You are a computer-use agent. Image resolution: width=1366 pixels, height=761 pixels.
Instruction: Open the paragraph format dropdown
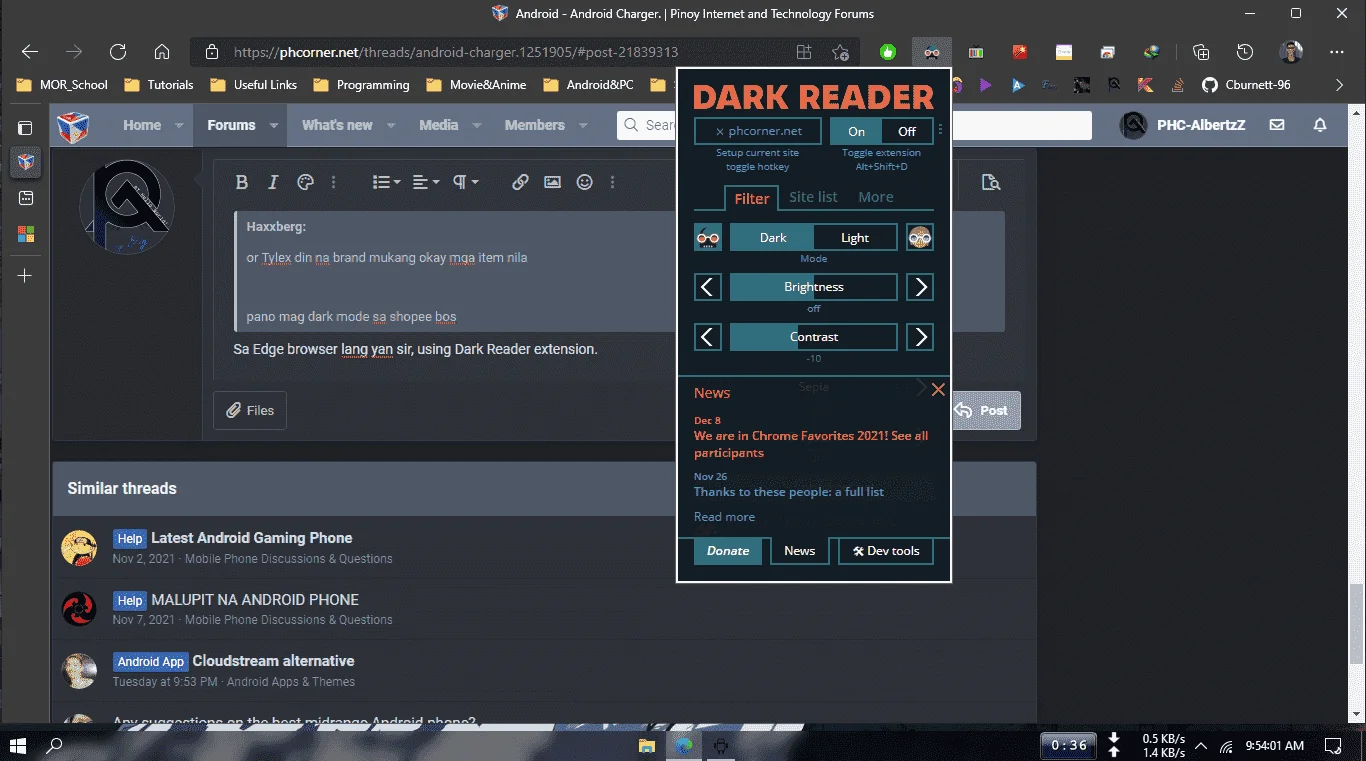[x=466, y=182]
